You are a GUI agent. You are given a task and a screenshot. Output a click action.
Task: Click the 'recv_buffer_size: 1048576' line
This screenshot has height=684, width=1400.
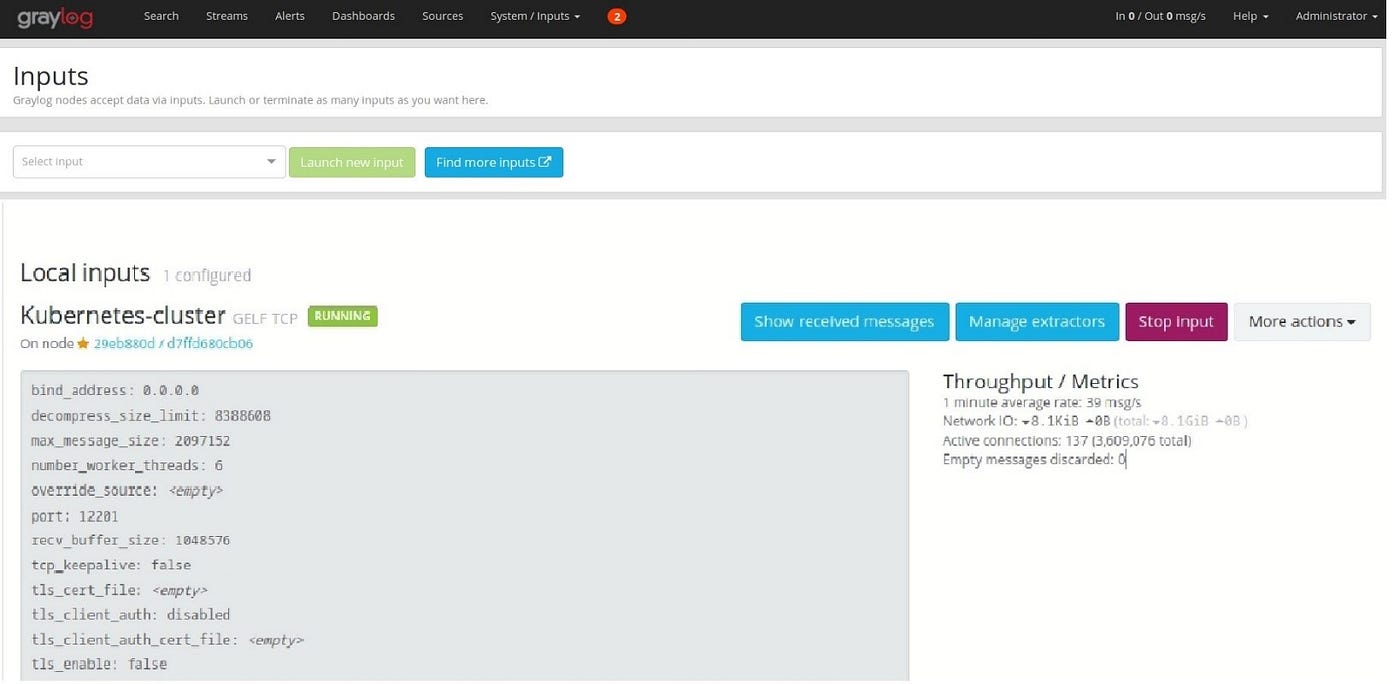131,540
